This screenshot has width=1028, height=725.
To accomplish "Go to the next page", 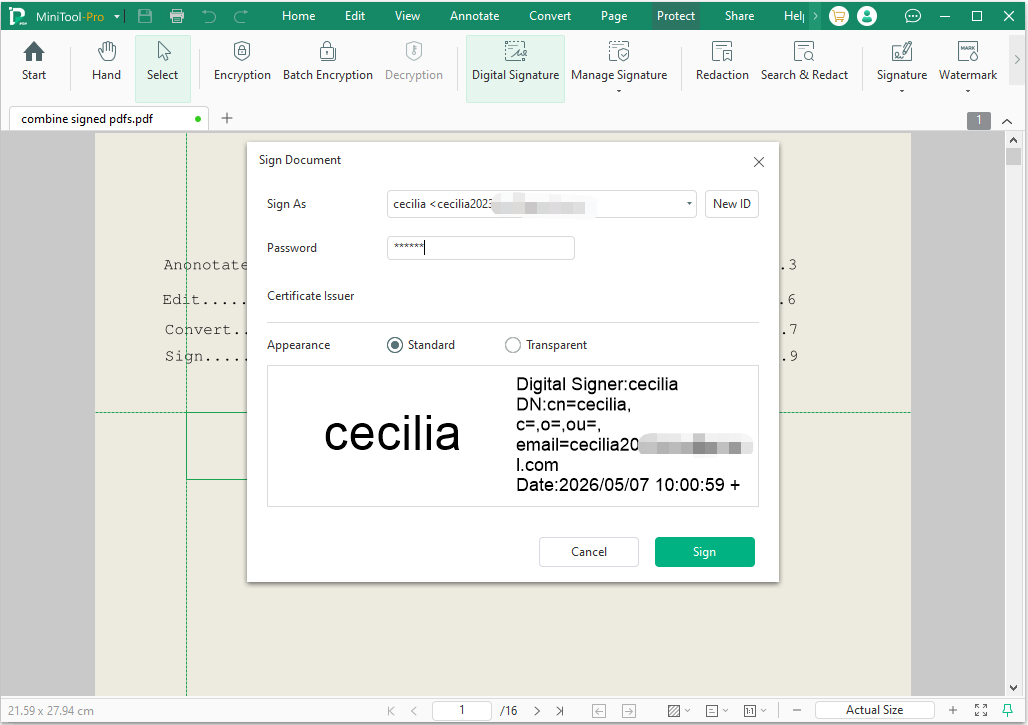I will tap(537, 711).
